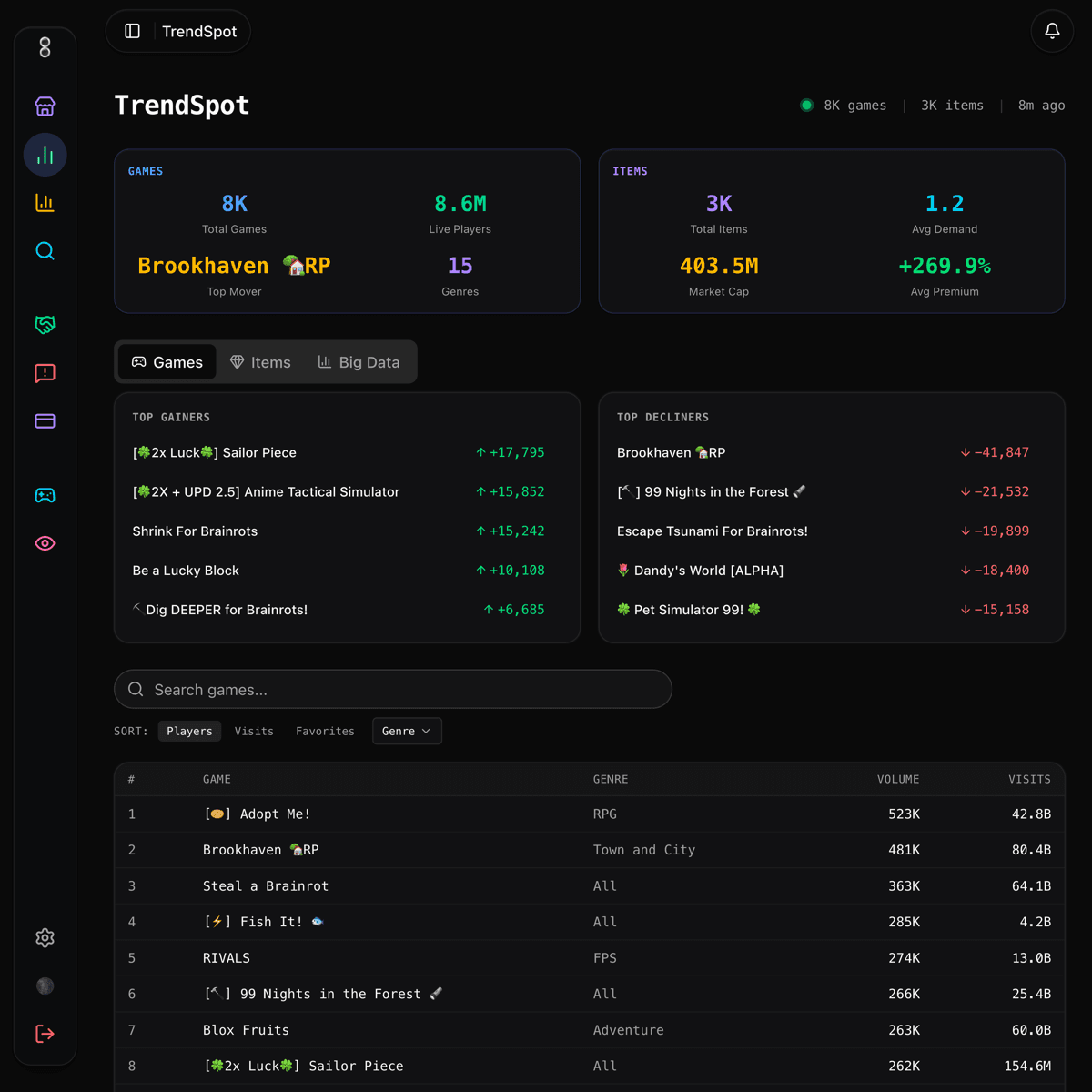
Task: Enable the Favorites sort option
Action: 325,731
